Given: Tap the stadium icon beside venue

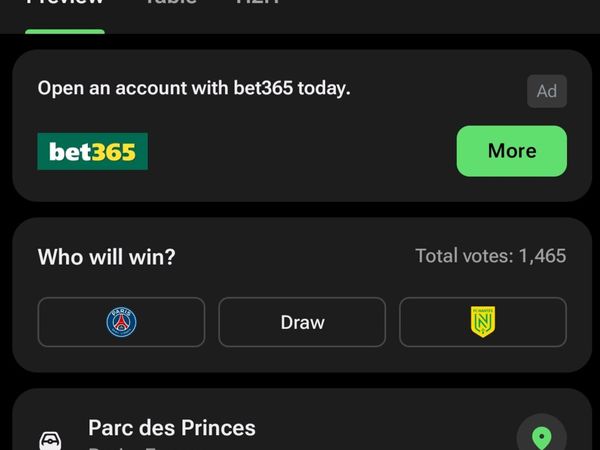Looking at the screenshot, I should pyautogui.click(x=50, y=440).
